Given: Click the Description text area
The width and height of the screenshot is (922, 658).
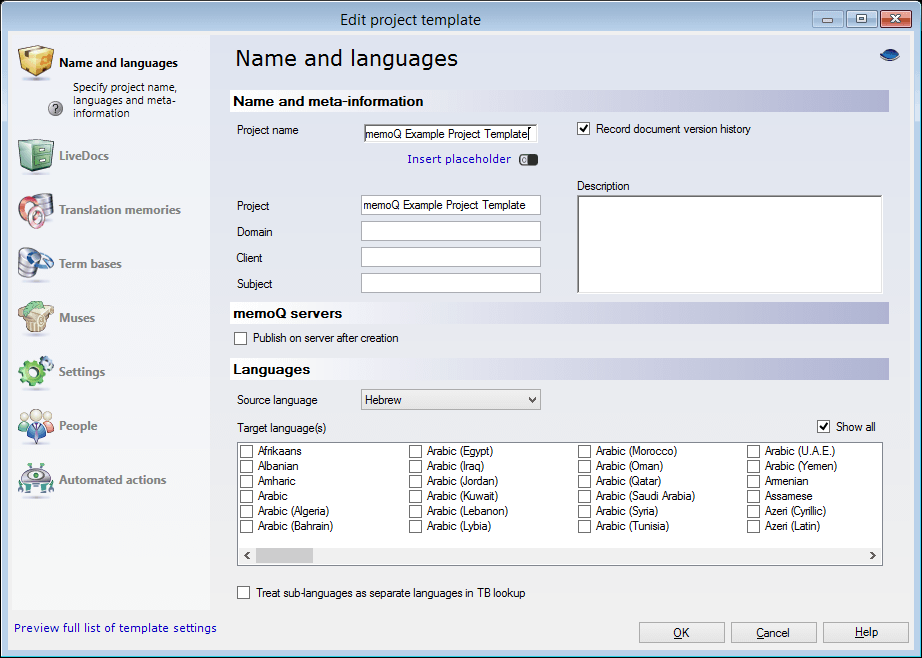Looking at the screenshot, I should click(730, 244).
